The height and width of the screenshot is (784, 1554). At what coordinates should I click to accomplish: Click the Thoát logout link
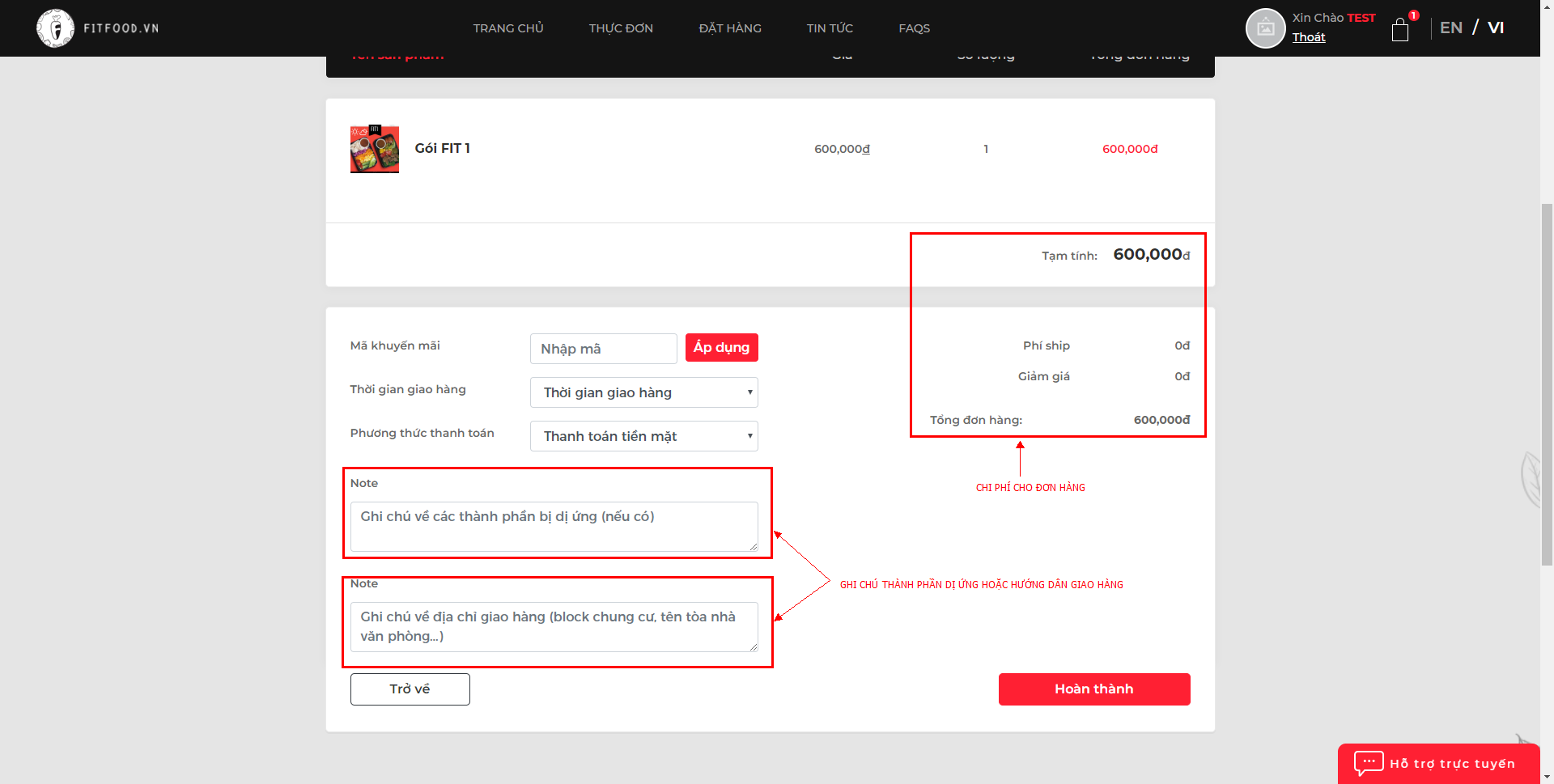pos(1308,37)
